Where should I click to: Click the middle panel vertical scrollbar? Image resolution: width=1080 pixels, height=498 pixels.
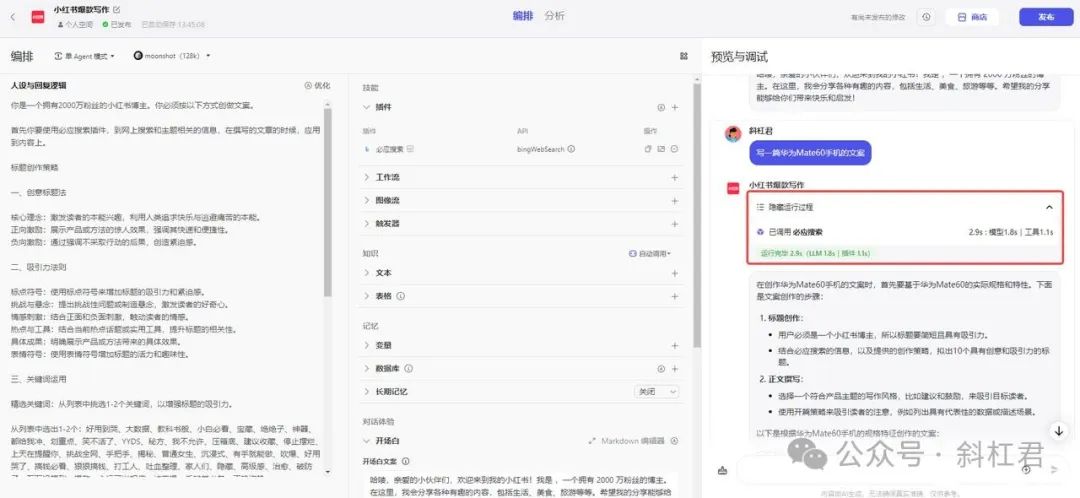coord(697,217)
